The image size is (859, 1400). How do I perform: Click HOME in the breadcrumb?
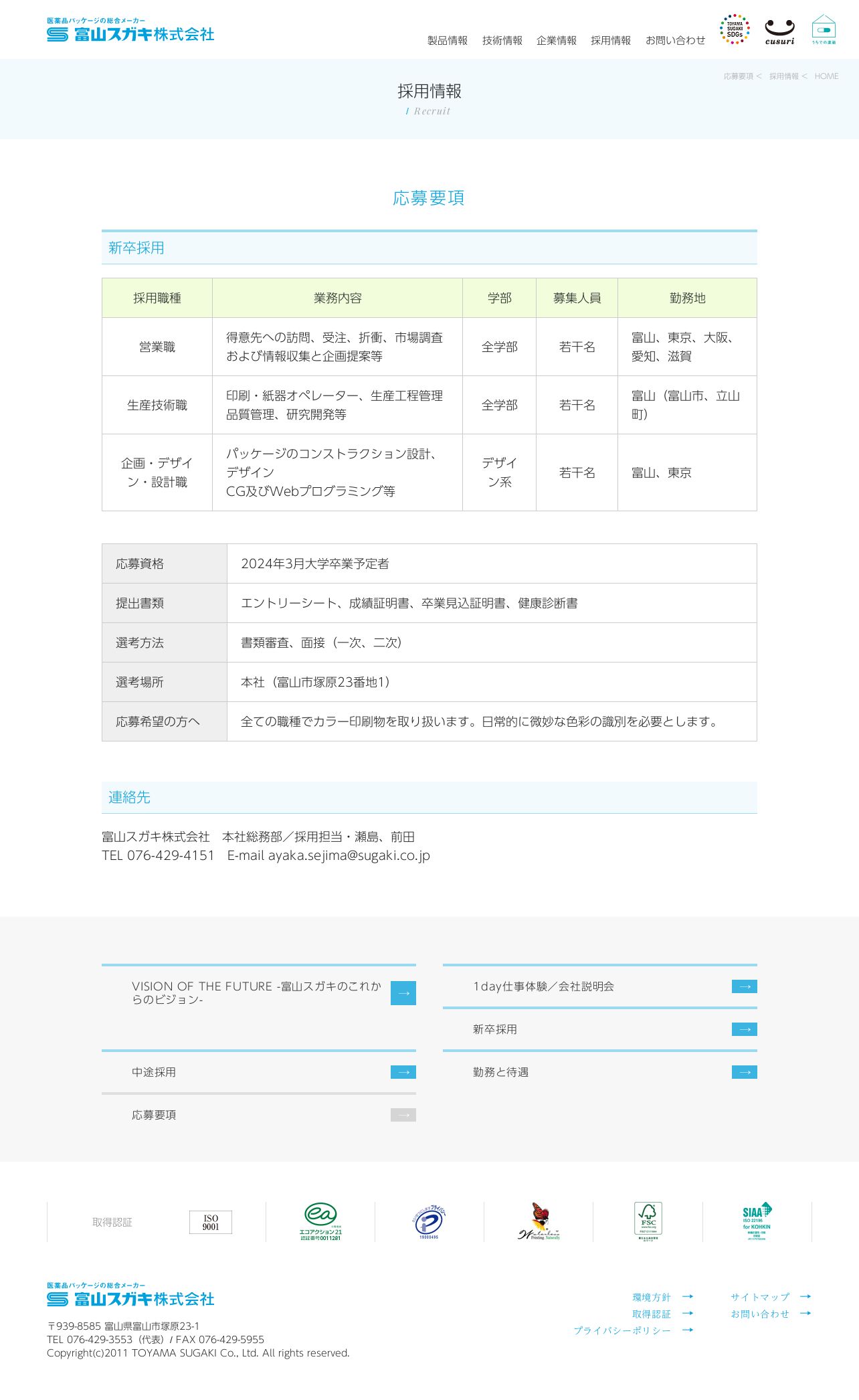(826, 76)
